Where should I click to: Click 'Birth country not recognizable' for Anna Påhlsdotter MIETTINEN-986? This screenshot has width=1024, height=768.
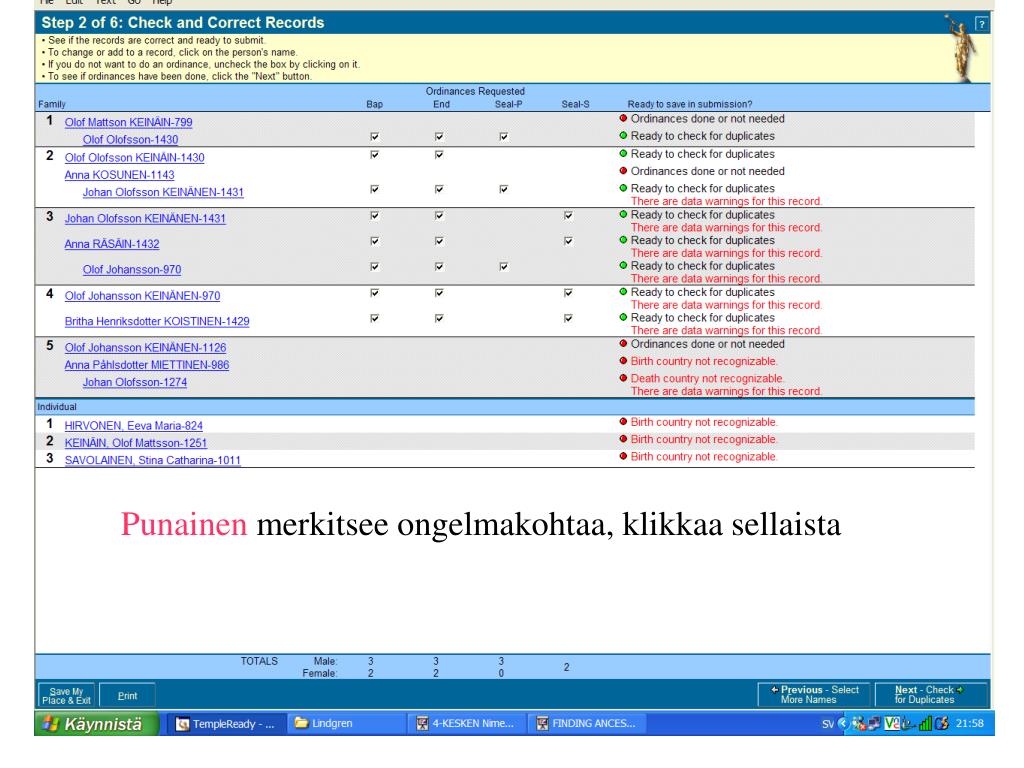[704, 361]
